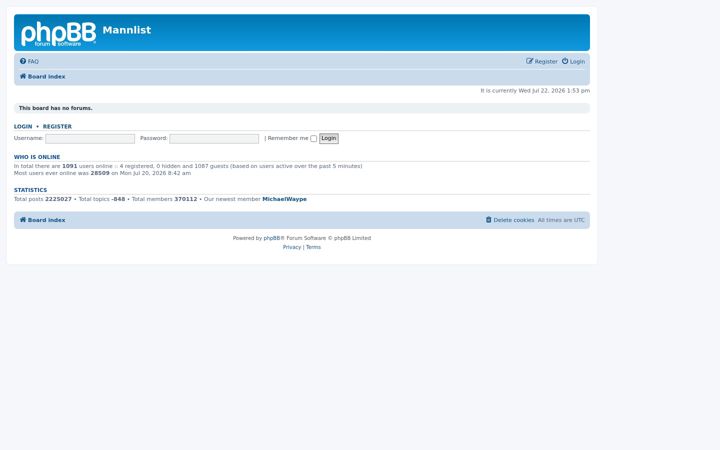Click the trash icon for Delete cookies
The width and height of the screenshot is (720, 450).
click(489, 220)
